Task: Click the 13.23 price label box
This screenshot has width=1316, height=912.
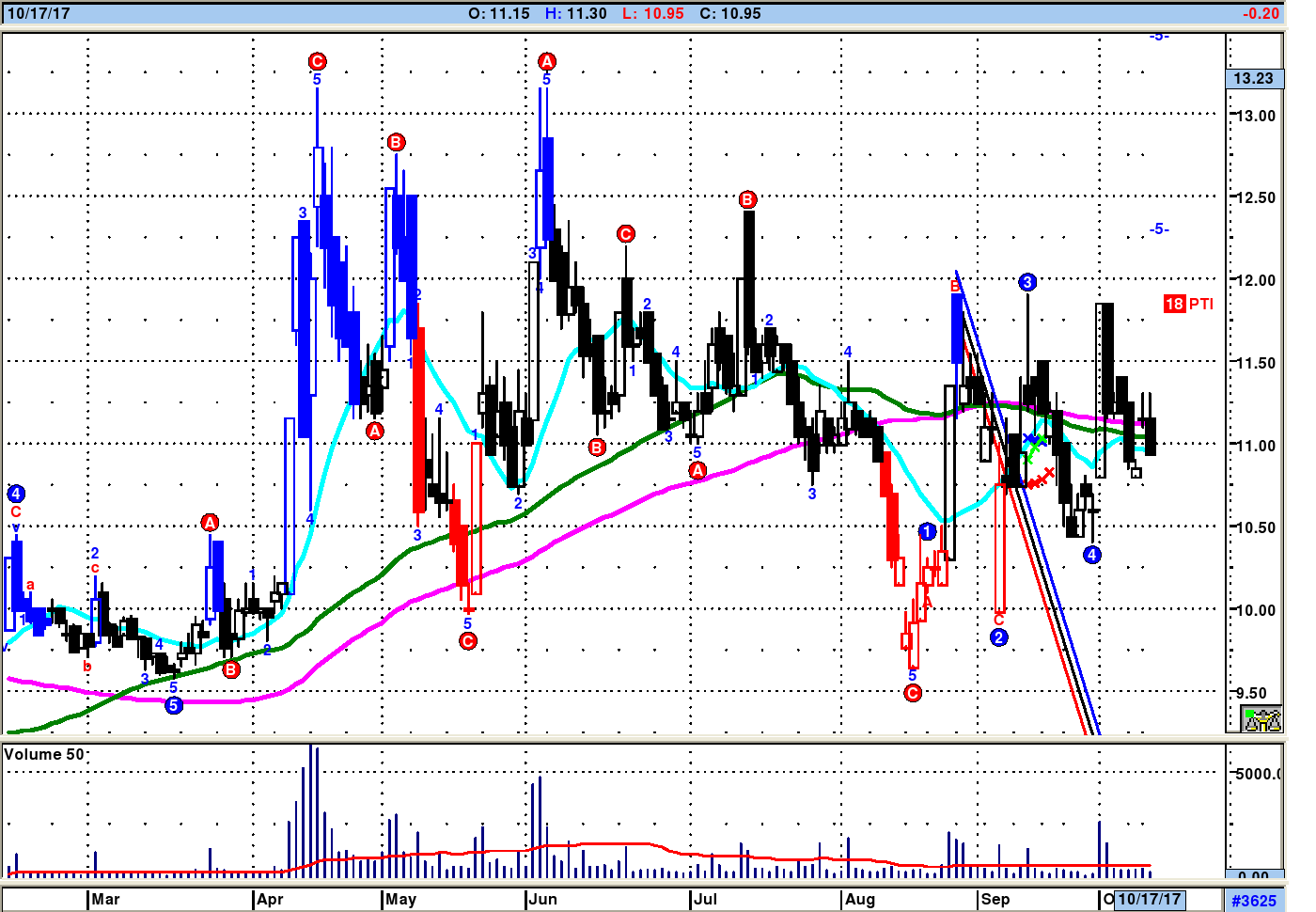Action: pyautogui.click(x=1254, y=78)
